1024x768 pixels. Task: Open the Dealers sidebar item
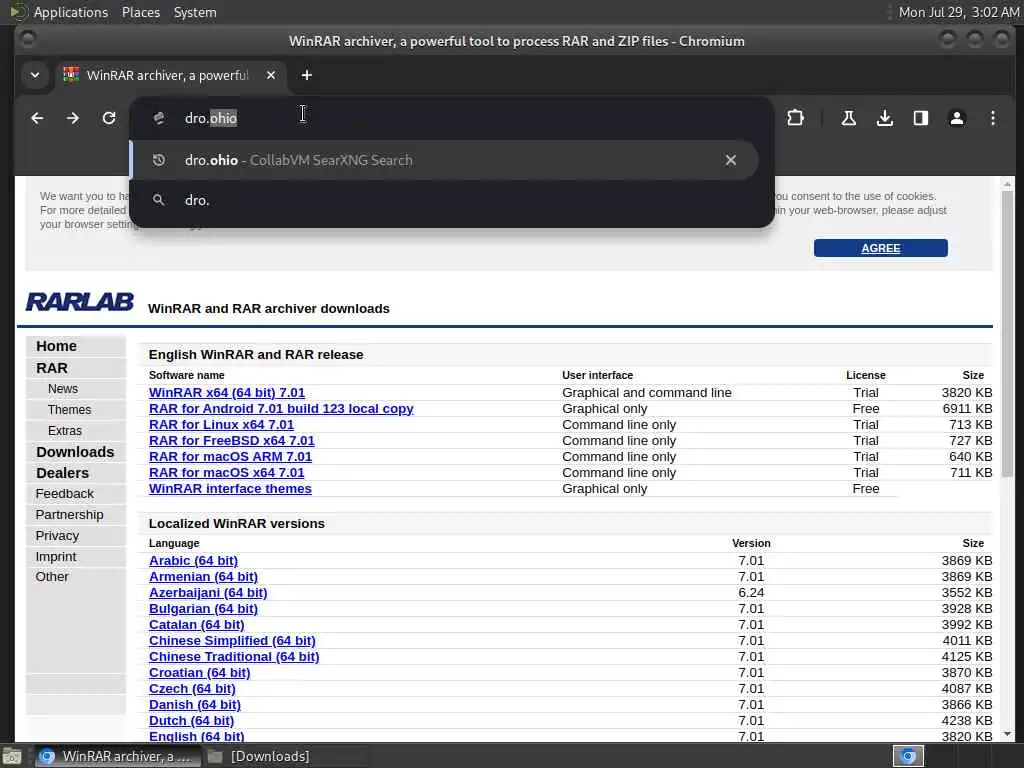pyautogui.click(x=63, y=473)
